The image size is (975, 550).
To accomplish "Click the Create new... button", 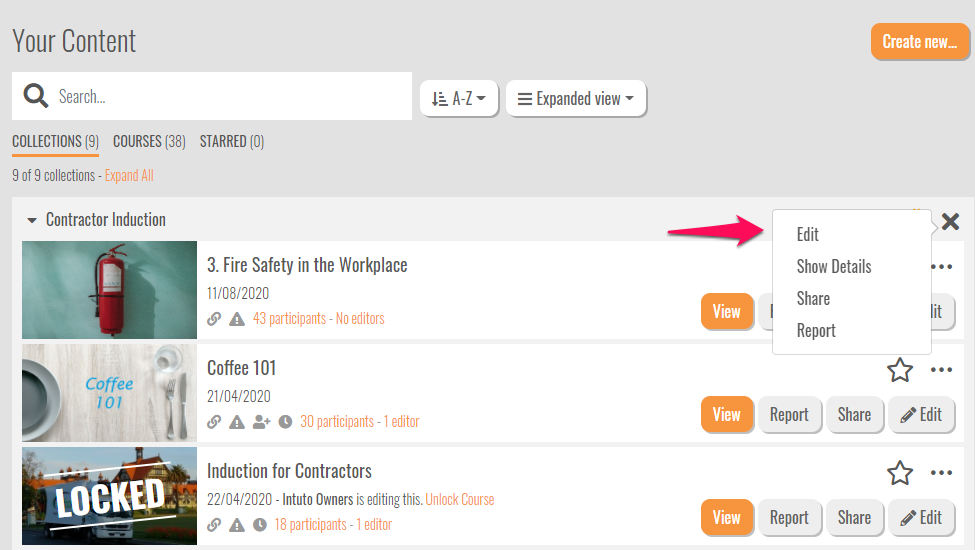I will [x=919, y=42].
